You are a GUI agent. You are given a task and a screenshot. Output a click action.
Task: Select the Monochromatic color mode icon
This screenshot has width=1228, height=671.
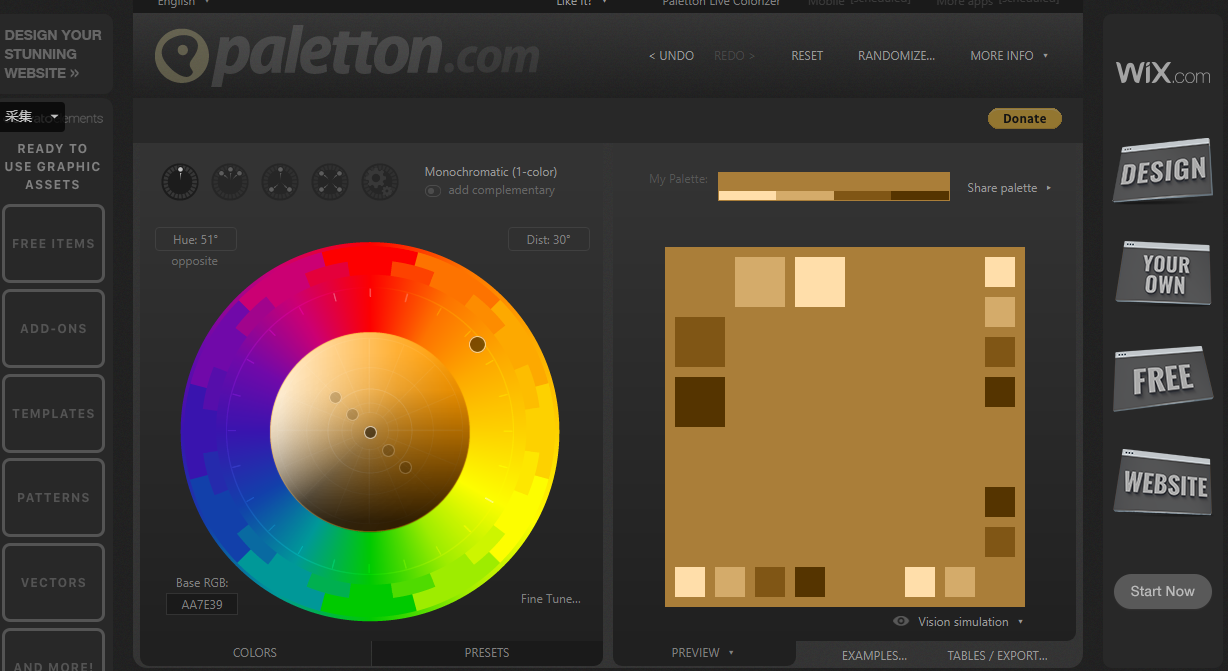point(180,182)
